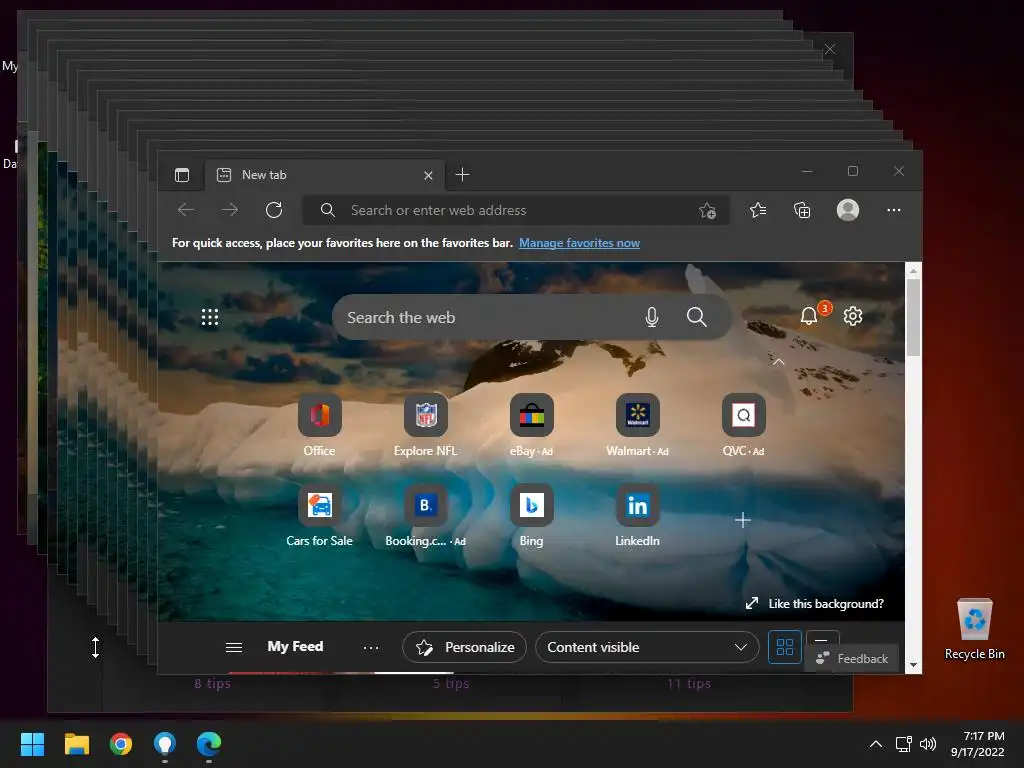Add a new quick link site

click(743, 520)
